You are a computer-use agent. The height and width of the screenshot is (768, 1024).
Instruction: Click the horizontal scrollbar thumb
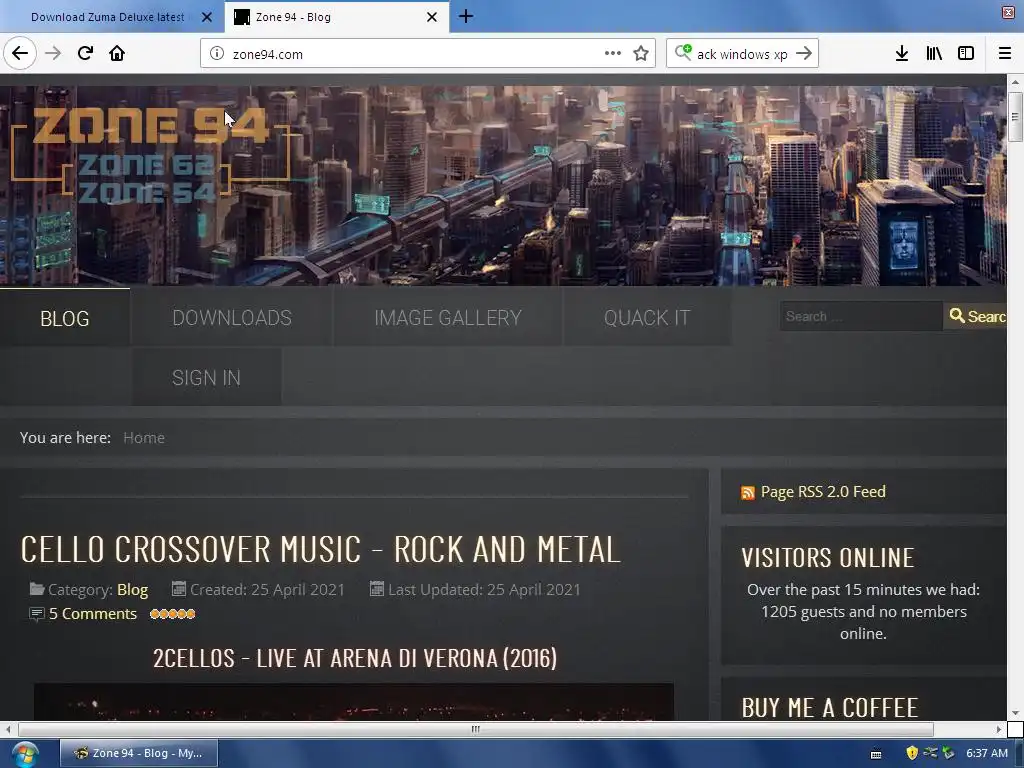point(475,729)
